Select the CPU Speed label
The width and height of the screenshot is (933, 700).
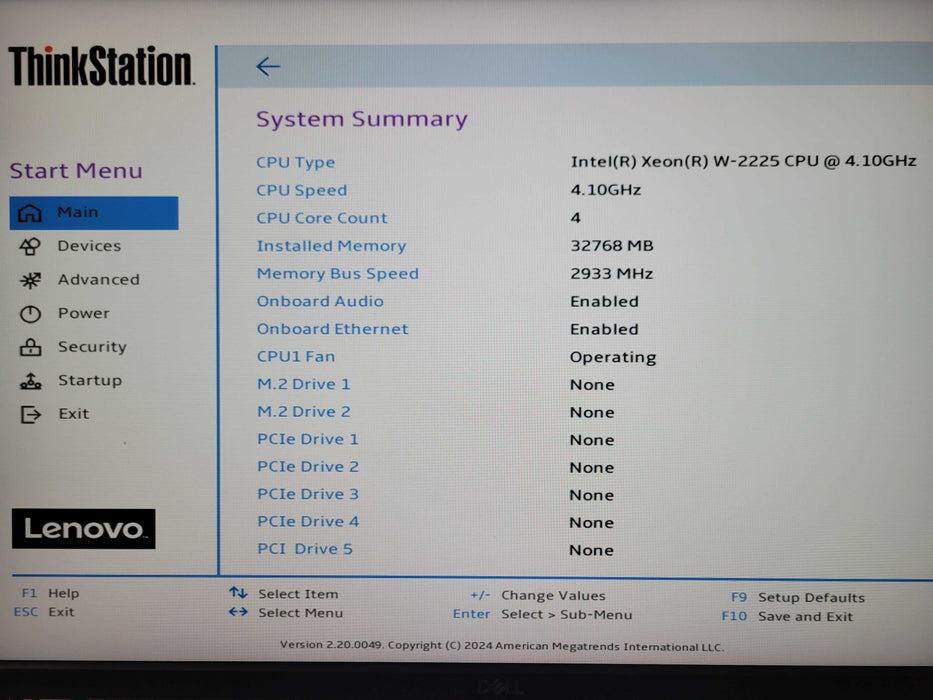coord(302,190)
